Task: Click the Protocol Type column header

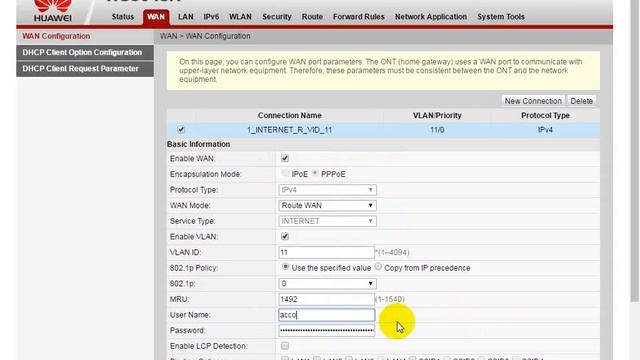Action: (x=545, y=116)
